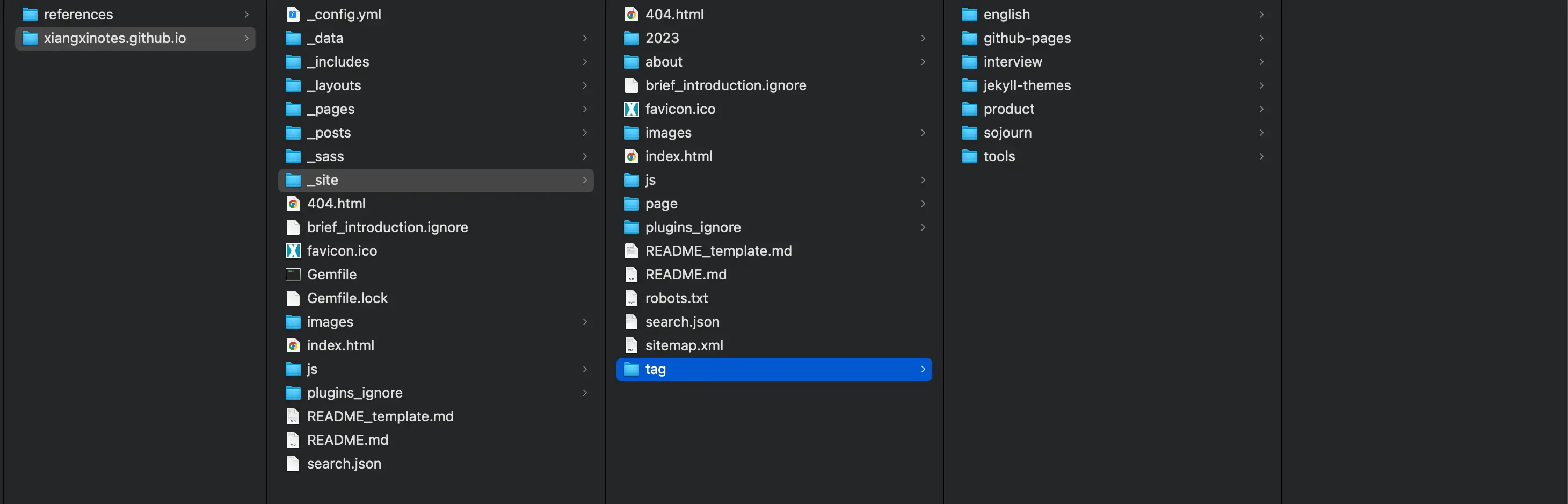1568x504 pixels.
Task: Click the Gemfile document icon
Action: 293,275
